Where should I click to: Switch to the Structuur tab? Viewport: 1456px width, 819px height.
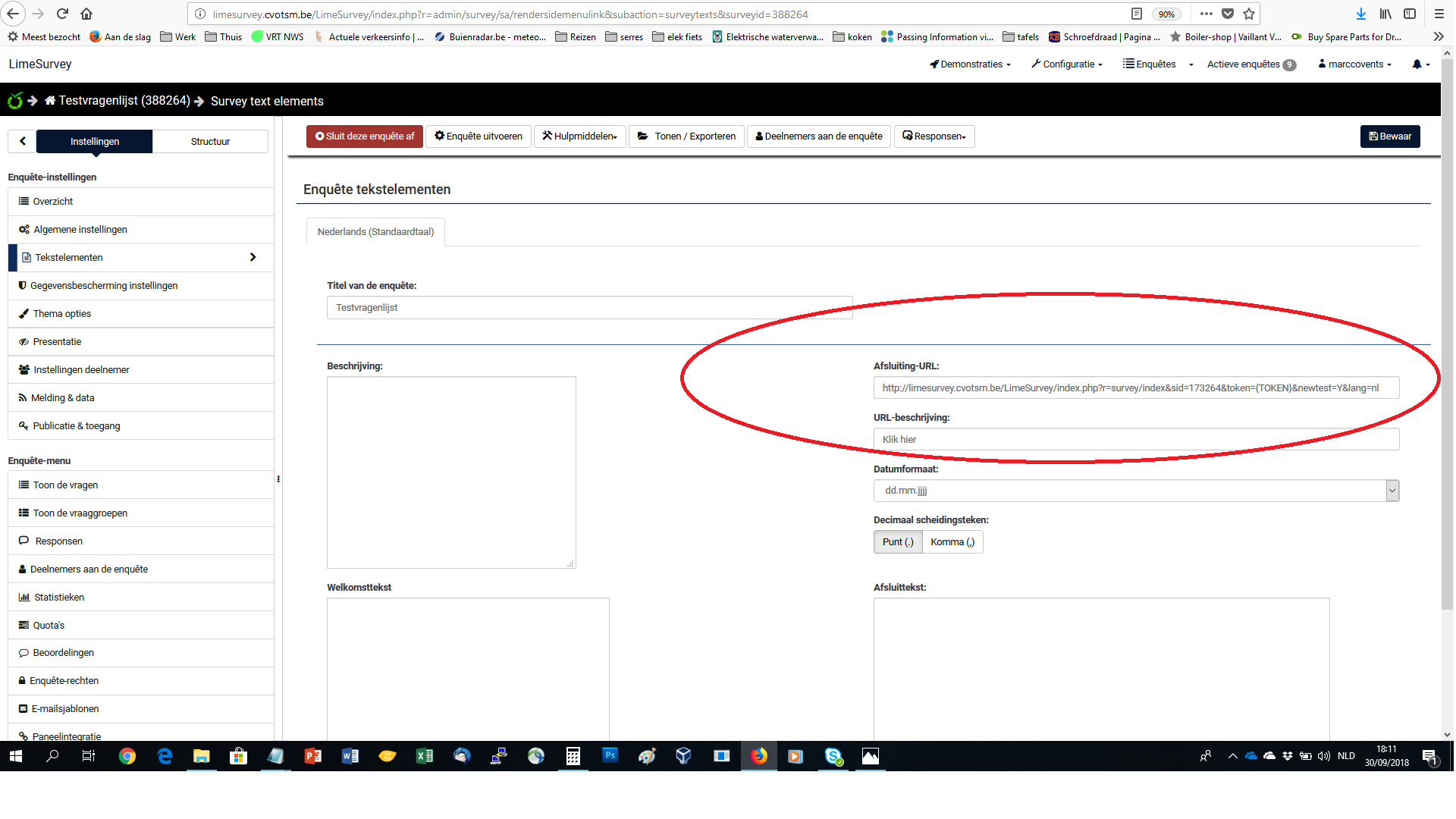click(x=210, y=142)
